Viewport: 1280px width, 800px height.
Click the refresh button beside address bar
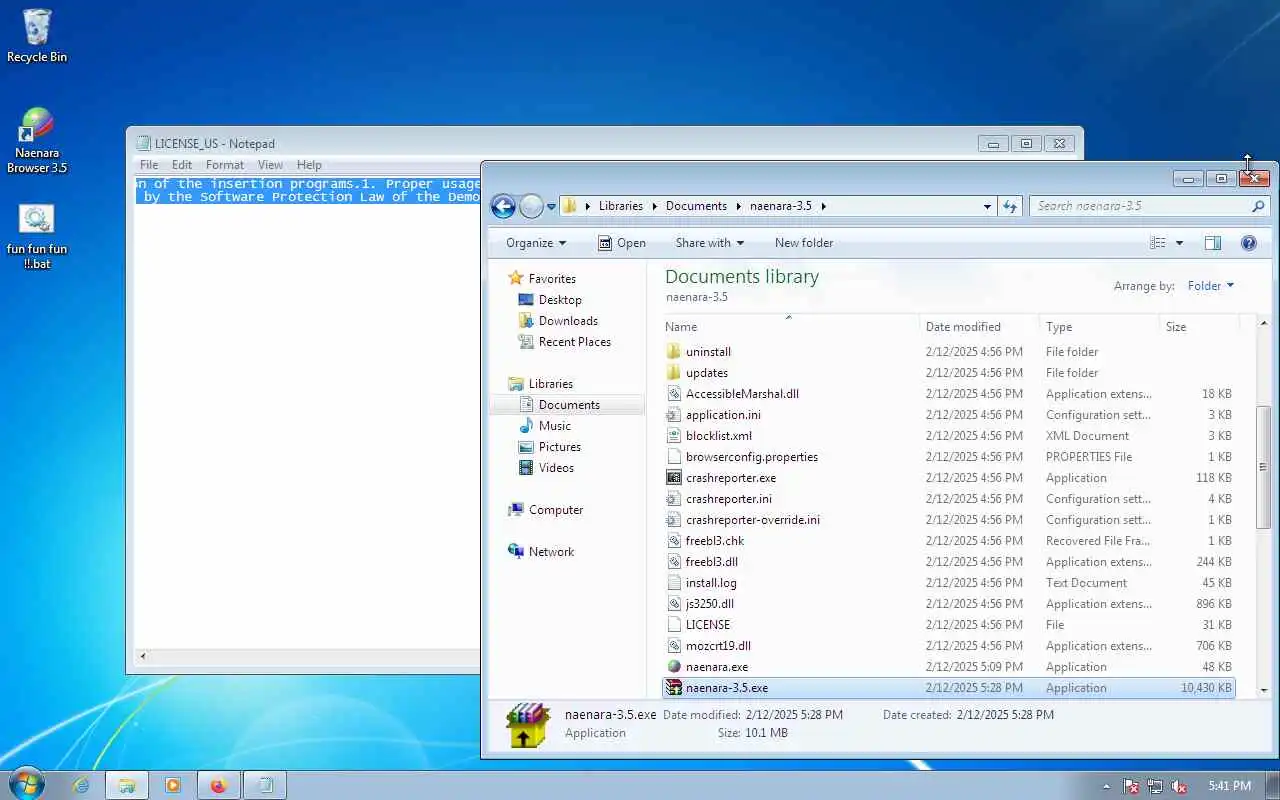click(x=1010, y=206)
